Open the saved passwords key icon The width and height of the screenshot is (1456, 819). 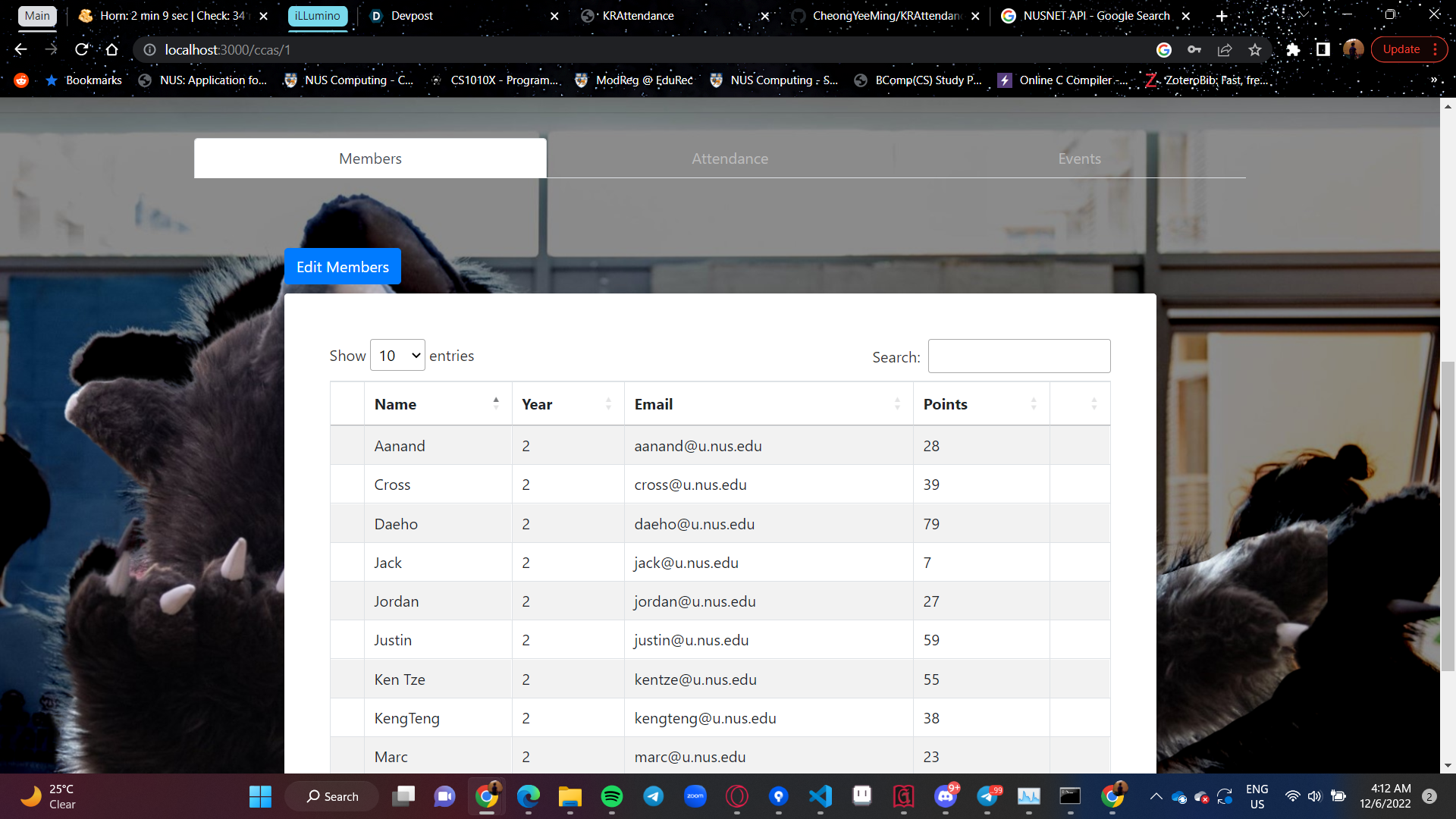1194,49
